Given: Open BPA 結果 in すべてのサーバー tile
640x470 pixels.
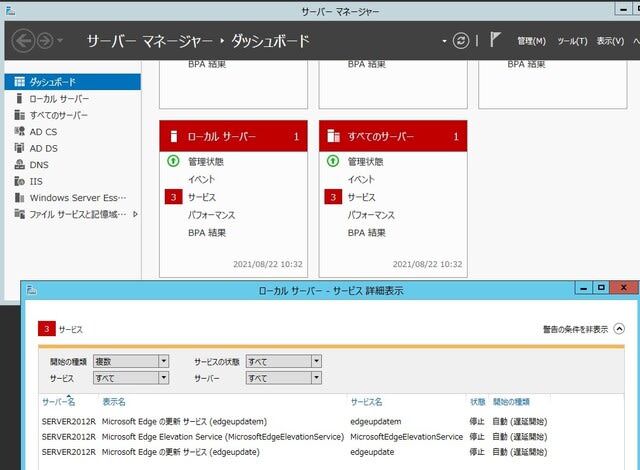Looking at the screenshot, I should coord(367,233).
